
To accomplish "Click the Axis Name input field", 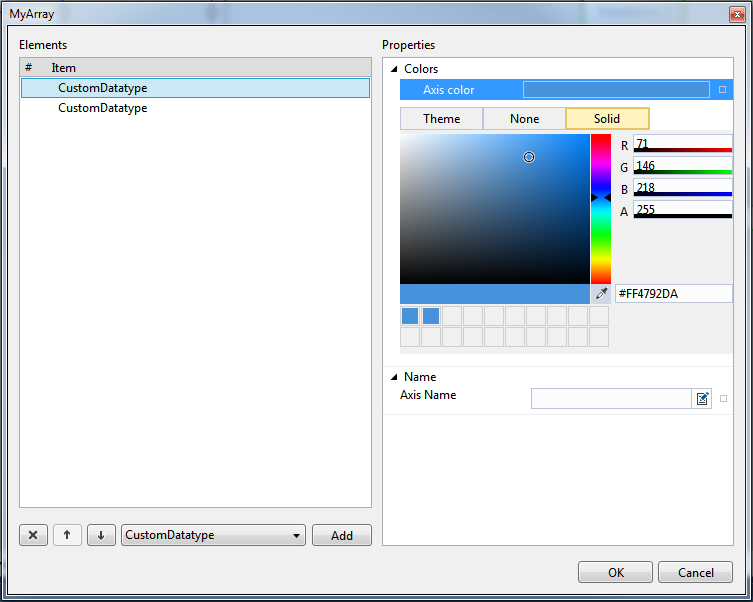I will tap(611, 398).
